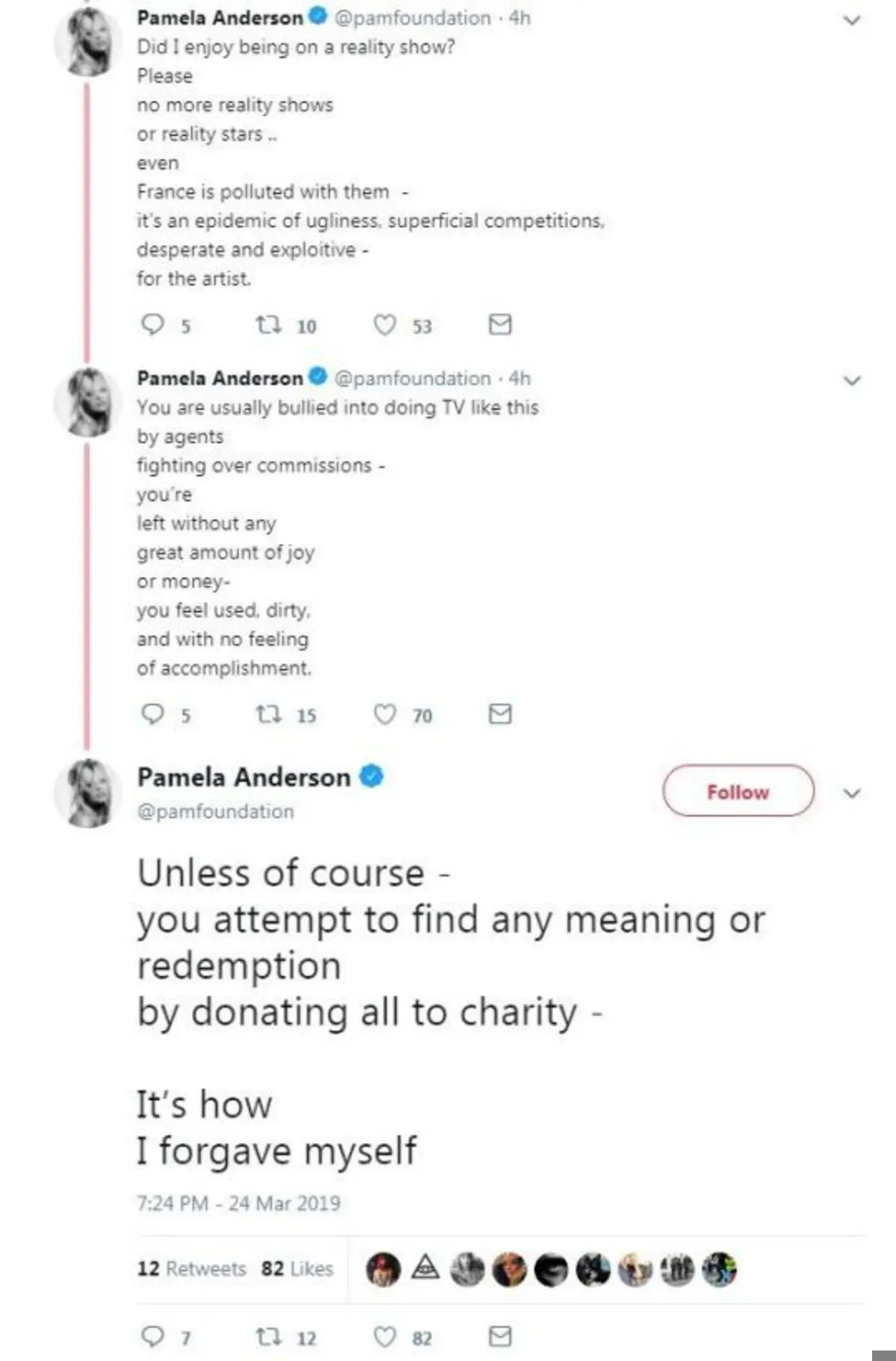Retweet the tweet with 10 retweets
Screen dimensions: 896x1361
(x=268, y=325)
